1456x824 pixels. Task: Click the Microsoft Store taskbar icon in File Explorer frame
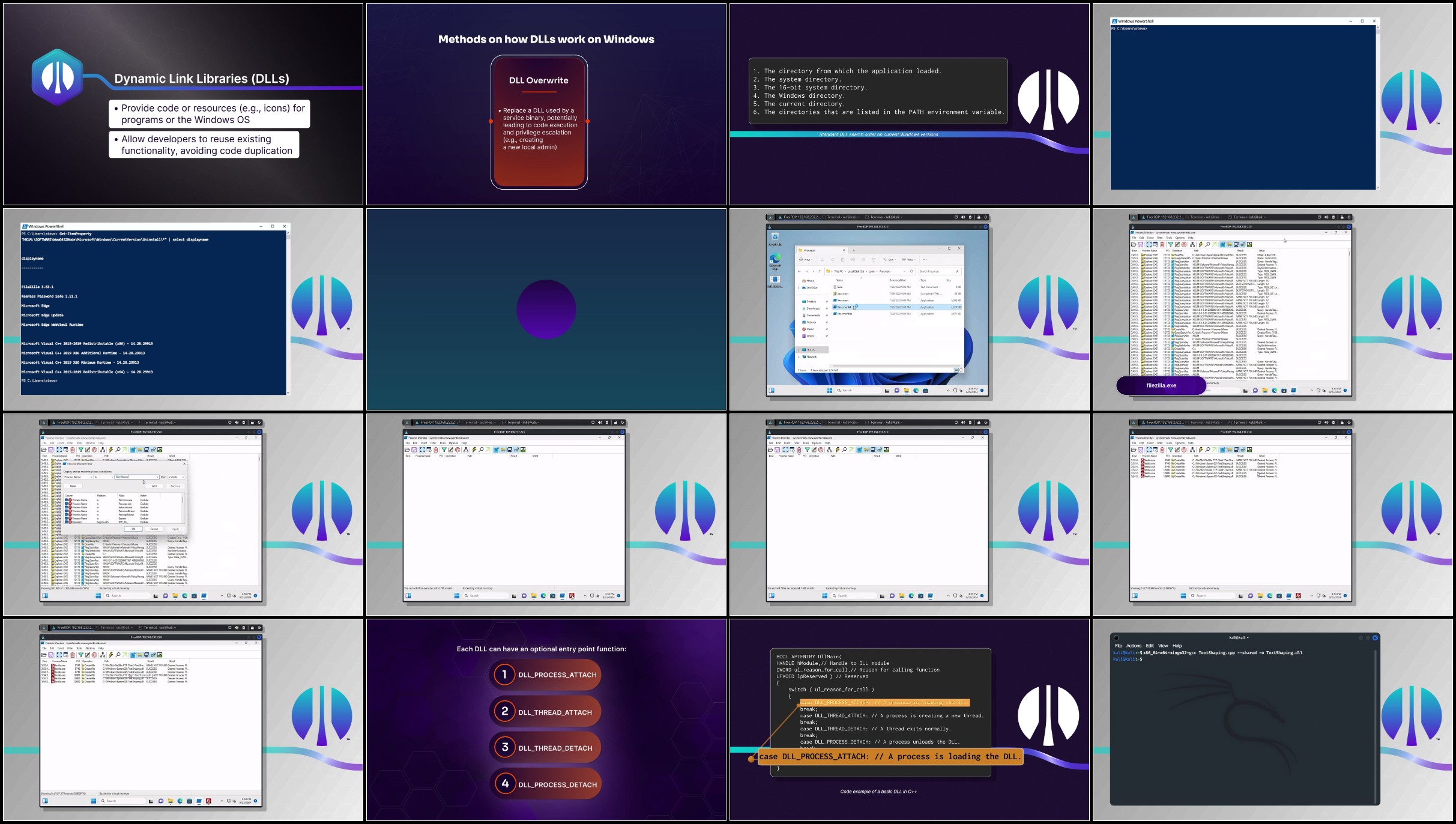click(925, 390)
